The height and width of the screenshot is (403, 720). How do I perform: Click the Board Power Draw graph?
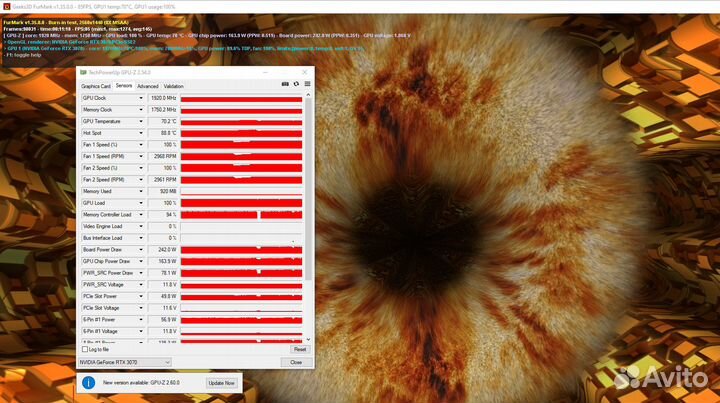tap(242, 250)
